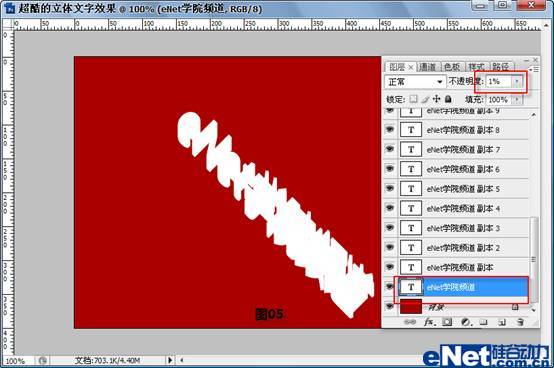Image resolution: width=554 pixels, height=368 pixels.
Task: Click layers panel scroll up arrow
Action: click(534, 114)
